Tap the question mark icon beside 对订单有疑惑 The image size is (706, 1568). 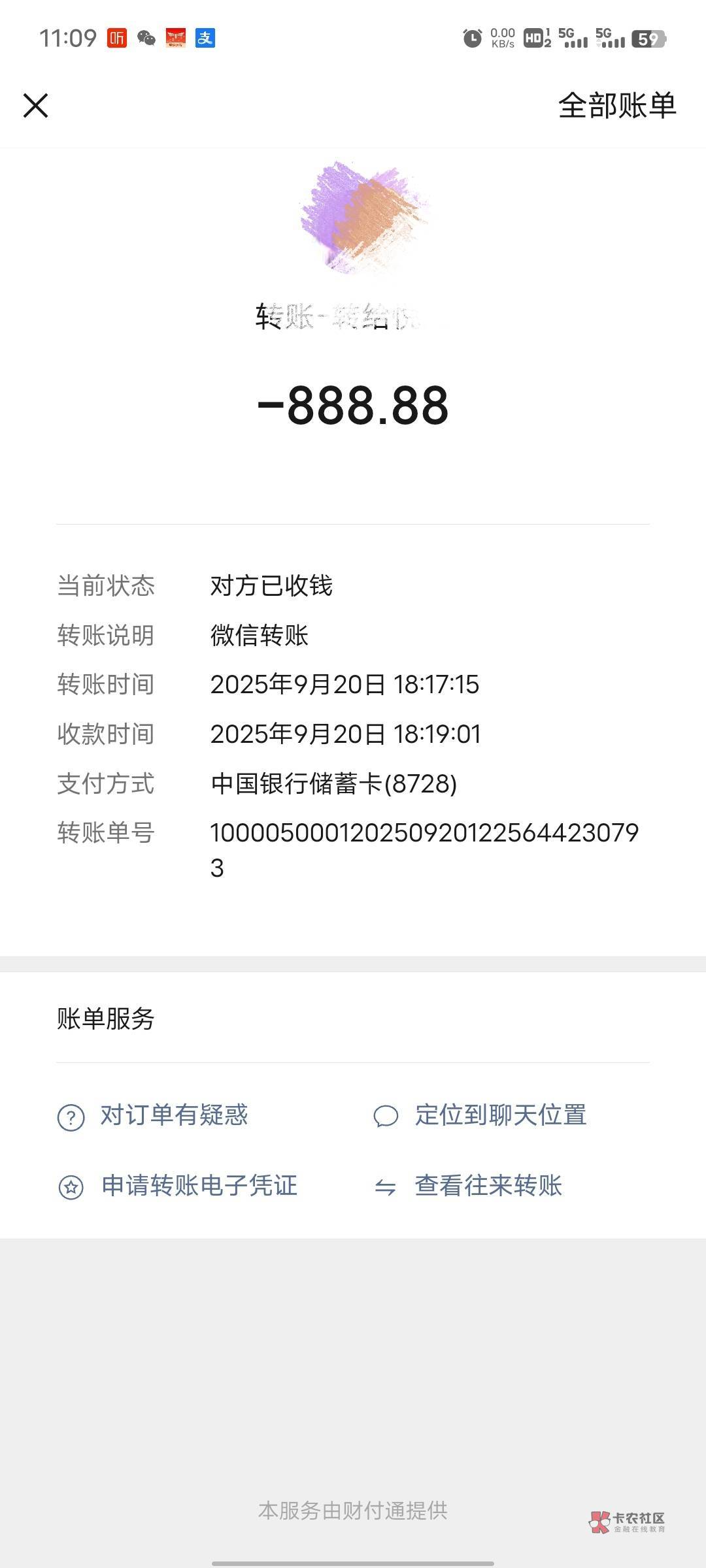tap(71, 1117)
